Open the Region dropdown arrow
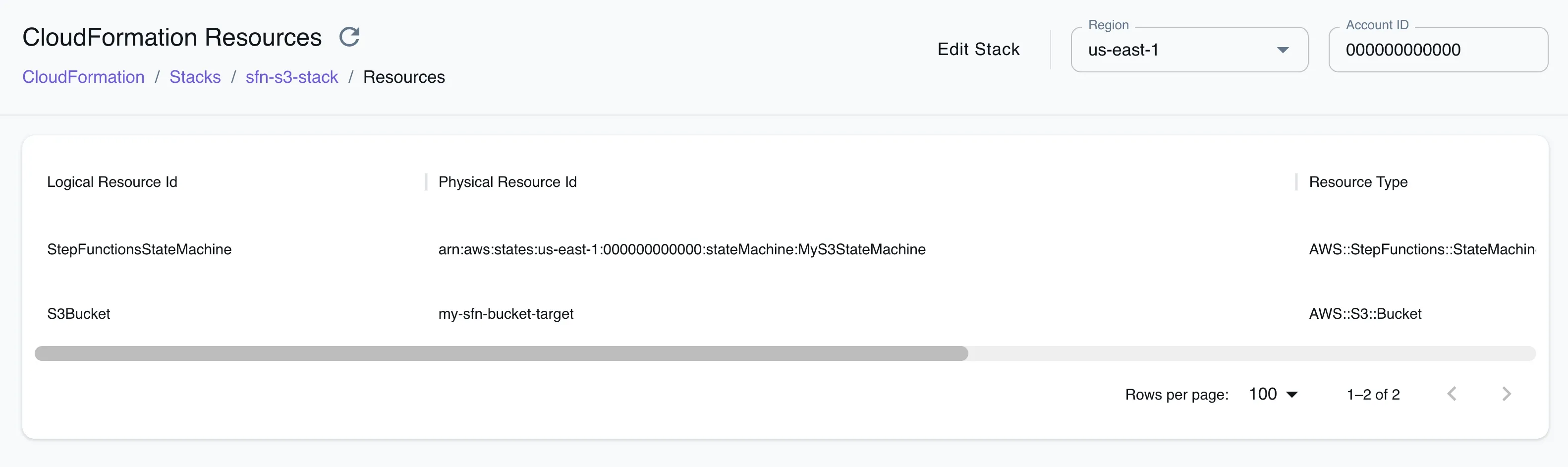The width and height of the screenshot is (1568, 467). point(1283,50)
